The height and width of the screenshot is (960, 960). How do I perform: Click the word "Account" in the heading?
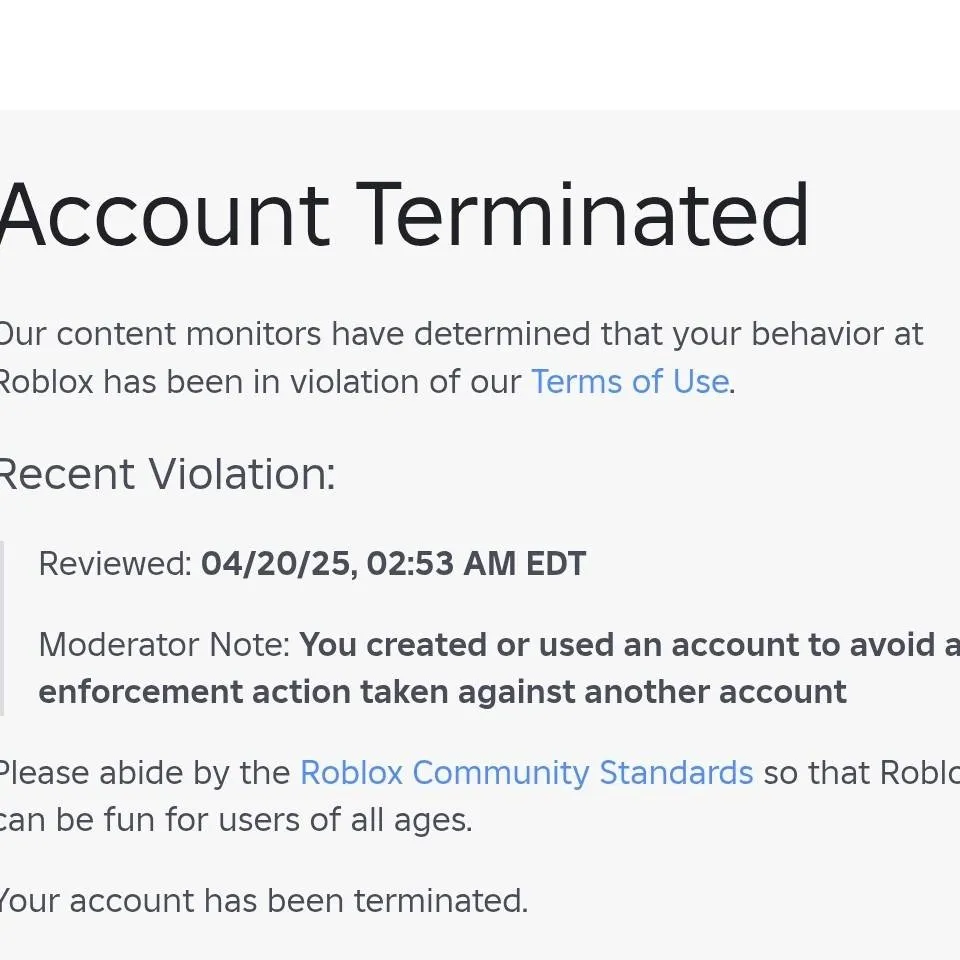click(x=164, y=215)
